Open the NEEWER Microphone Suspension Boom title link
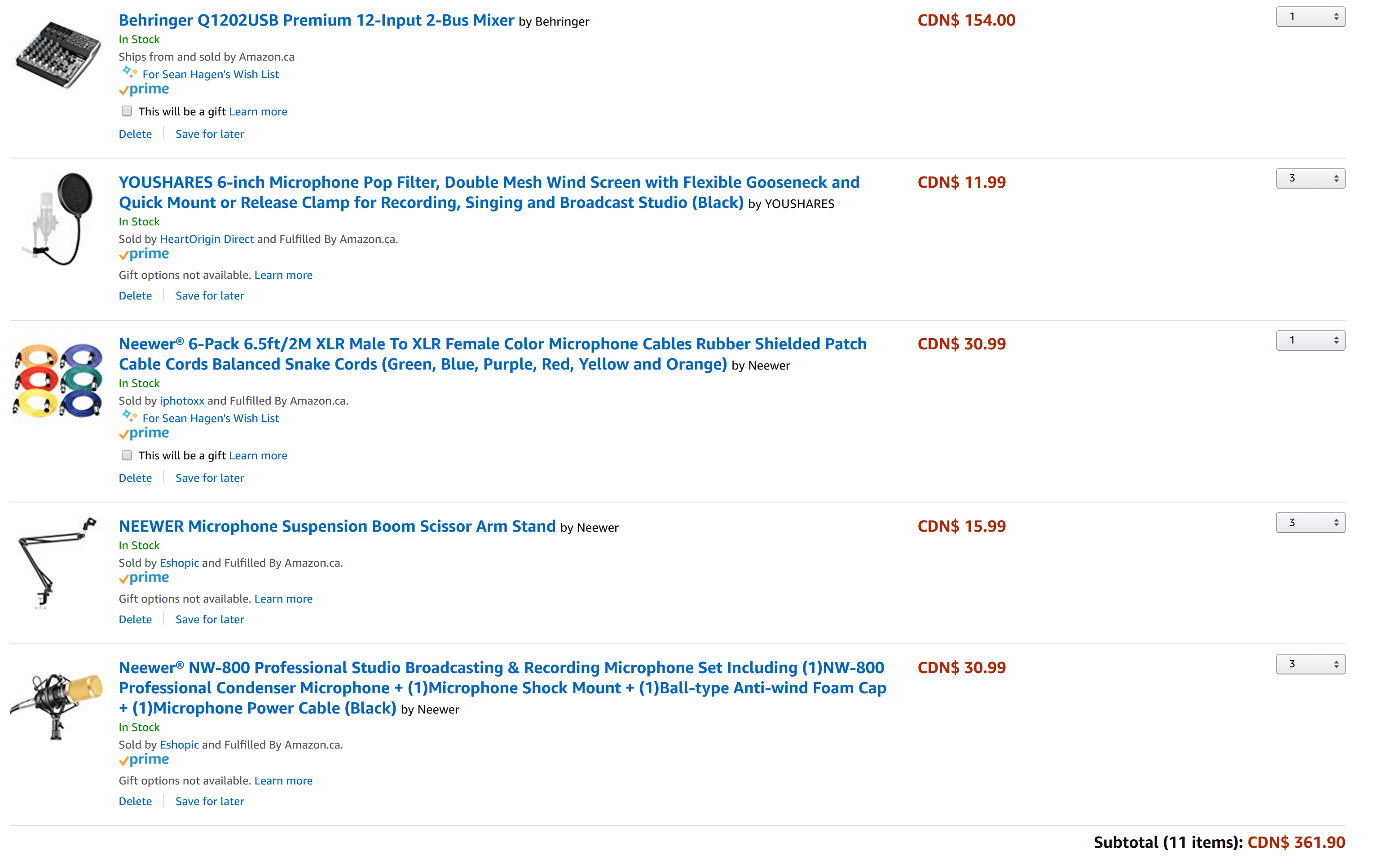This screenshot has width=1374, height=868. coord(337,526)
